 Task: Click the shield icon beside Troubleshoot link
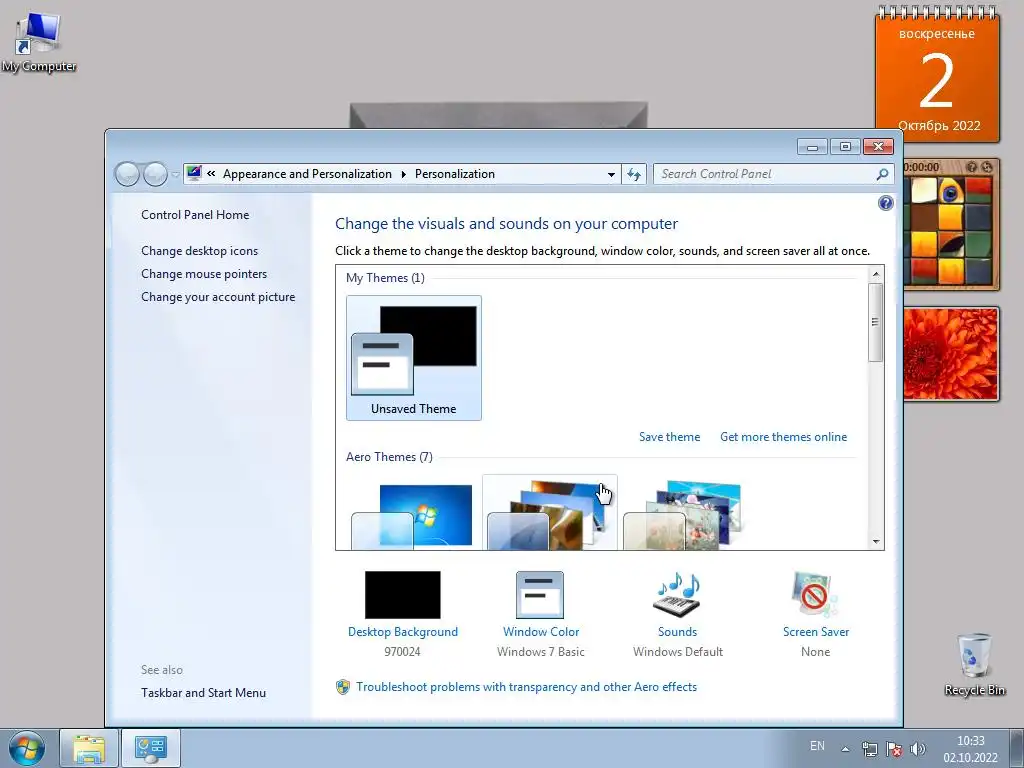tap(343, 687)
